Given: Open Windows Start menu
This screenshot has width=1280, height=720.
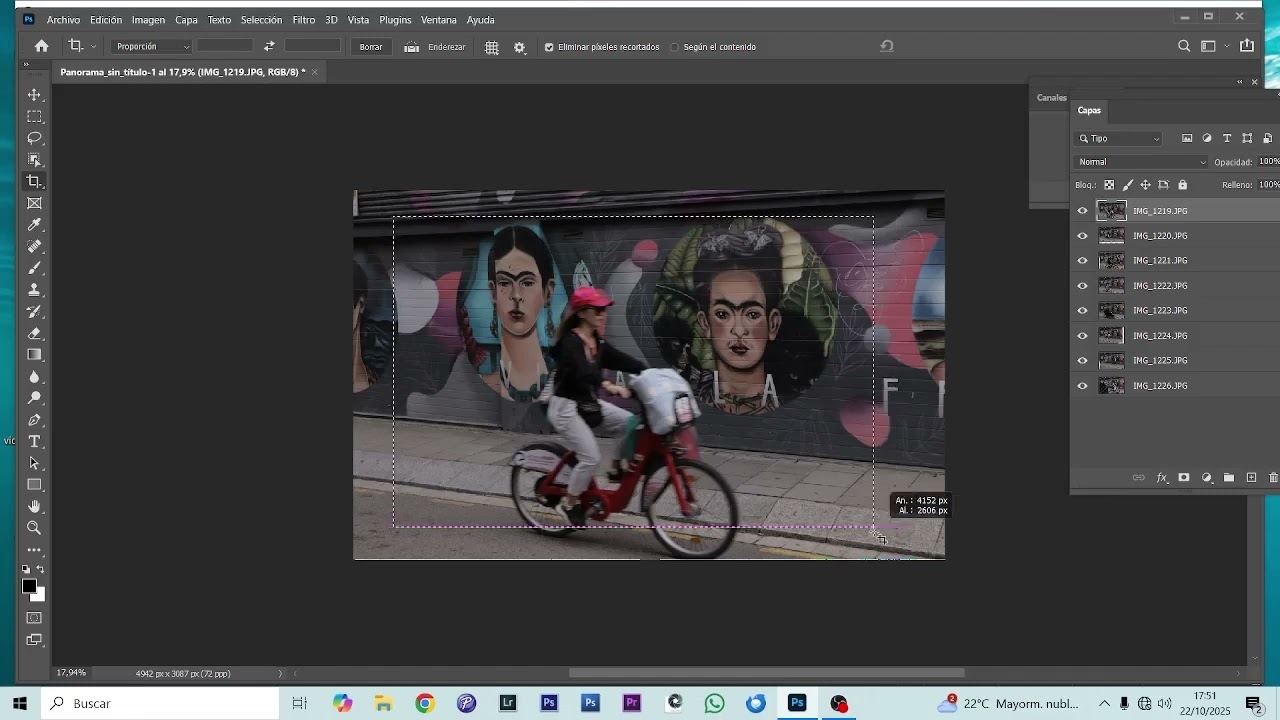Looking at the screenshot, I should pyautogui.click(x=19, y=704).
